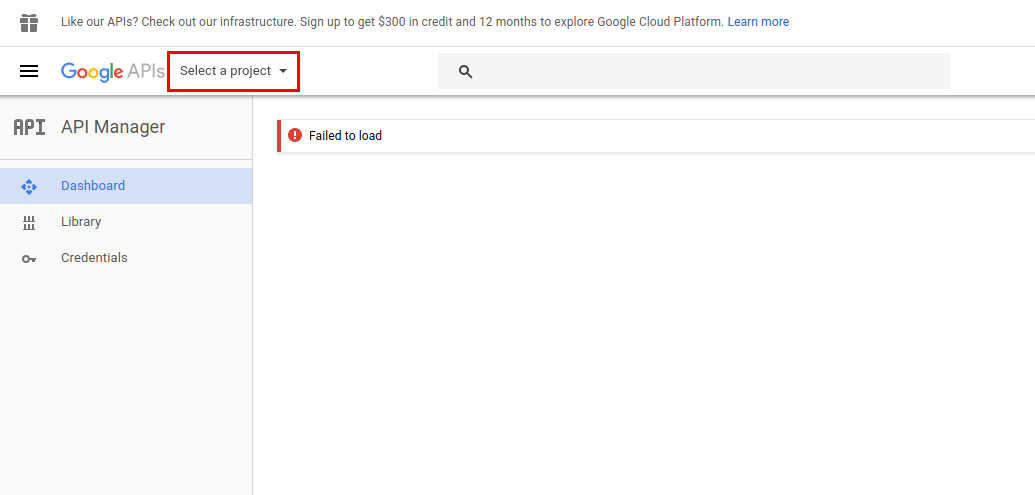
Task: Click the search magnifier icon
Action: coord(465,71)
